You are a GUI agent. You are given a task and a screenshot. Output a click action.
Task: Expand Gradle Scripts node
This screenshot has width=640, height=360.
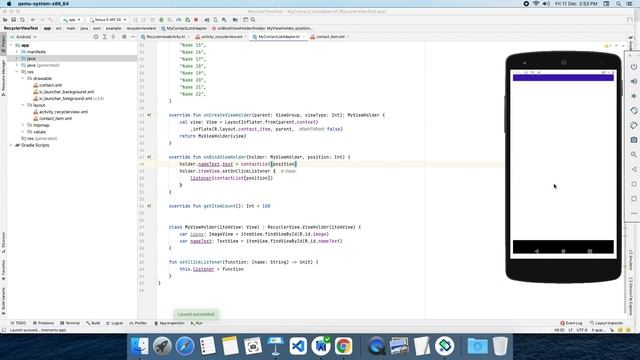click(x=11, y=145)
